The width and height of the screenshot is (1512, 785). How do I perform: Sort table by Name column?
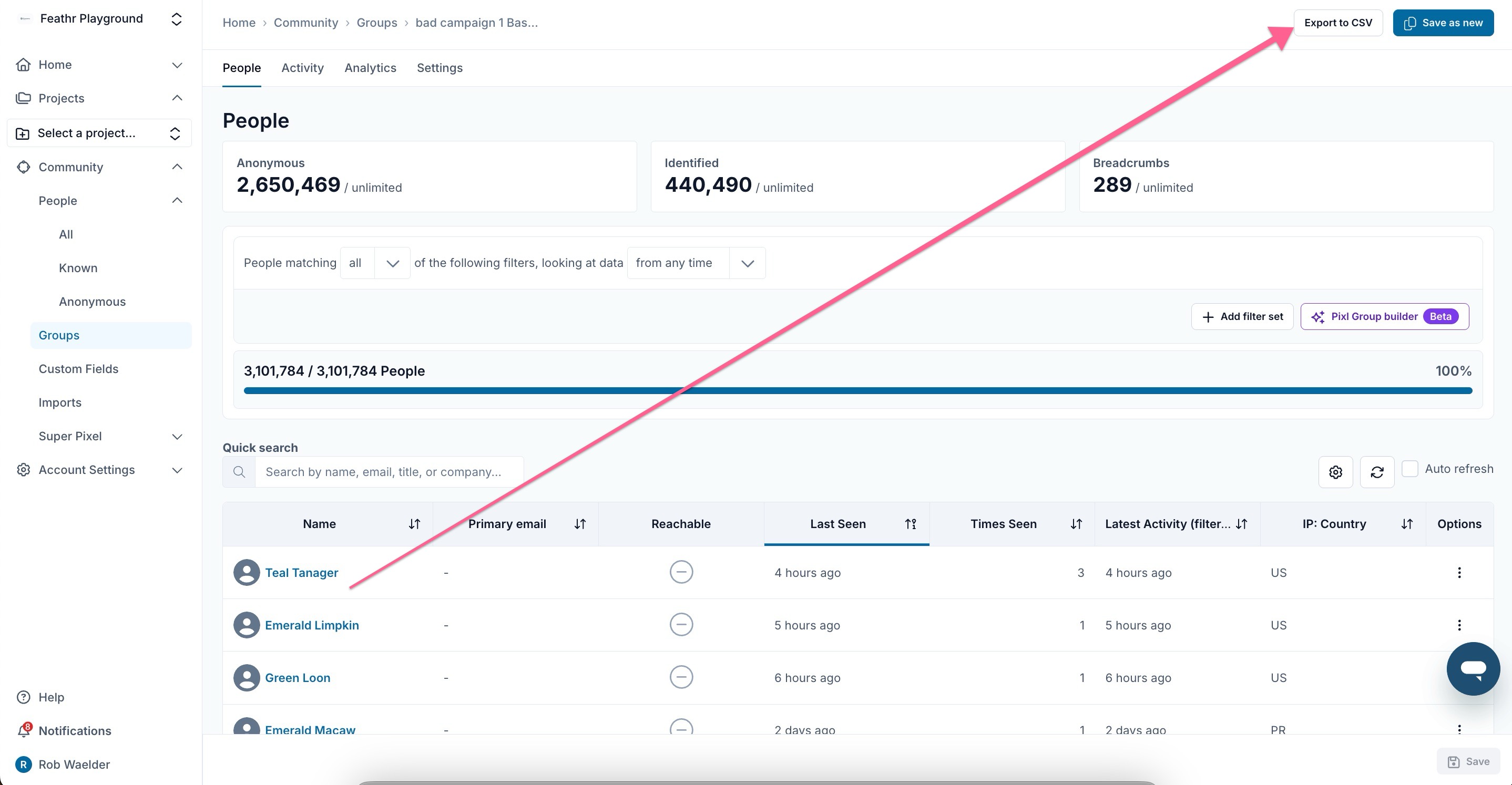click(x=414, y=524)
